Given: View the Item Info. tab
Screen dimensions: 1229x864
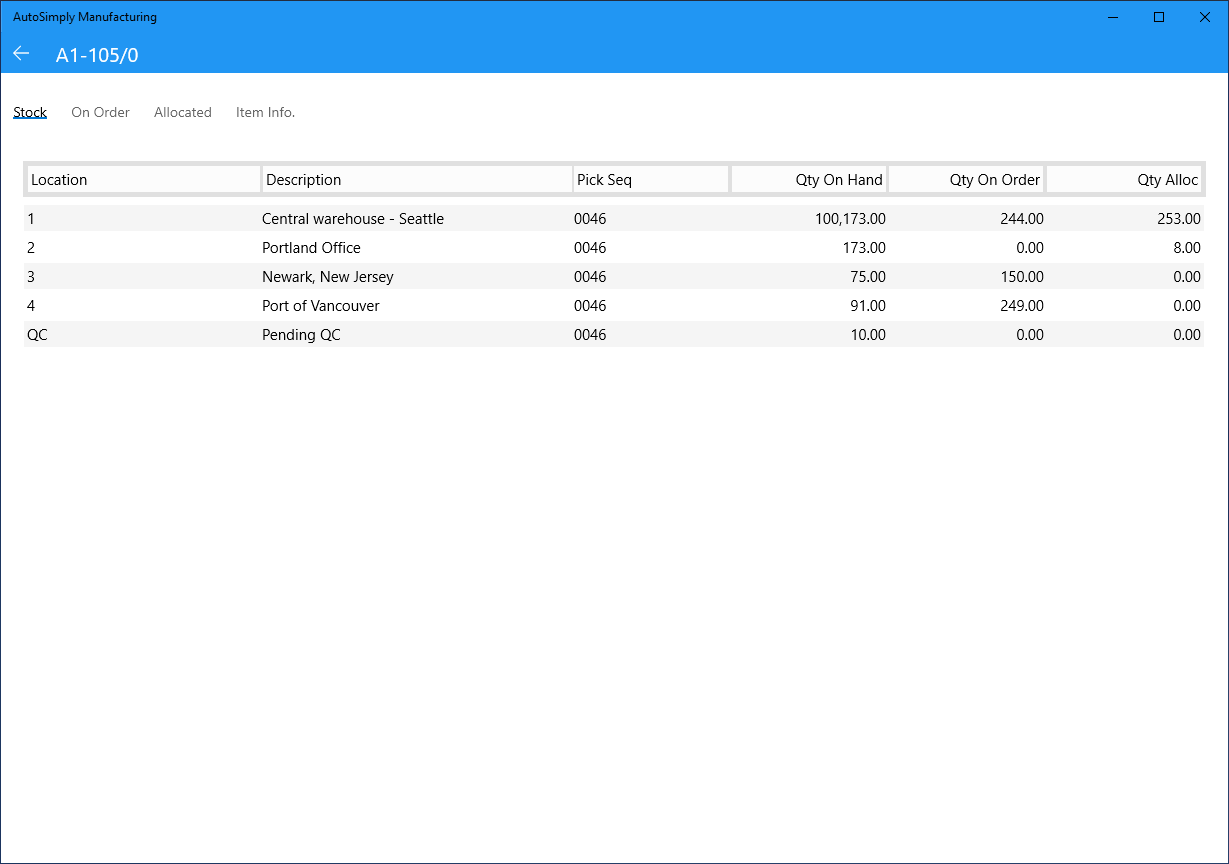Looking at the screenshot, I should point(265,112).
